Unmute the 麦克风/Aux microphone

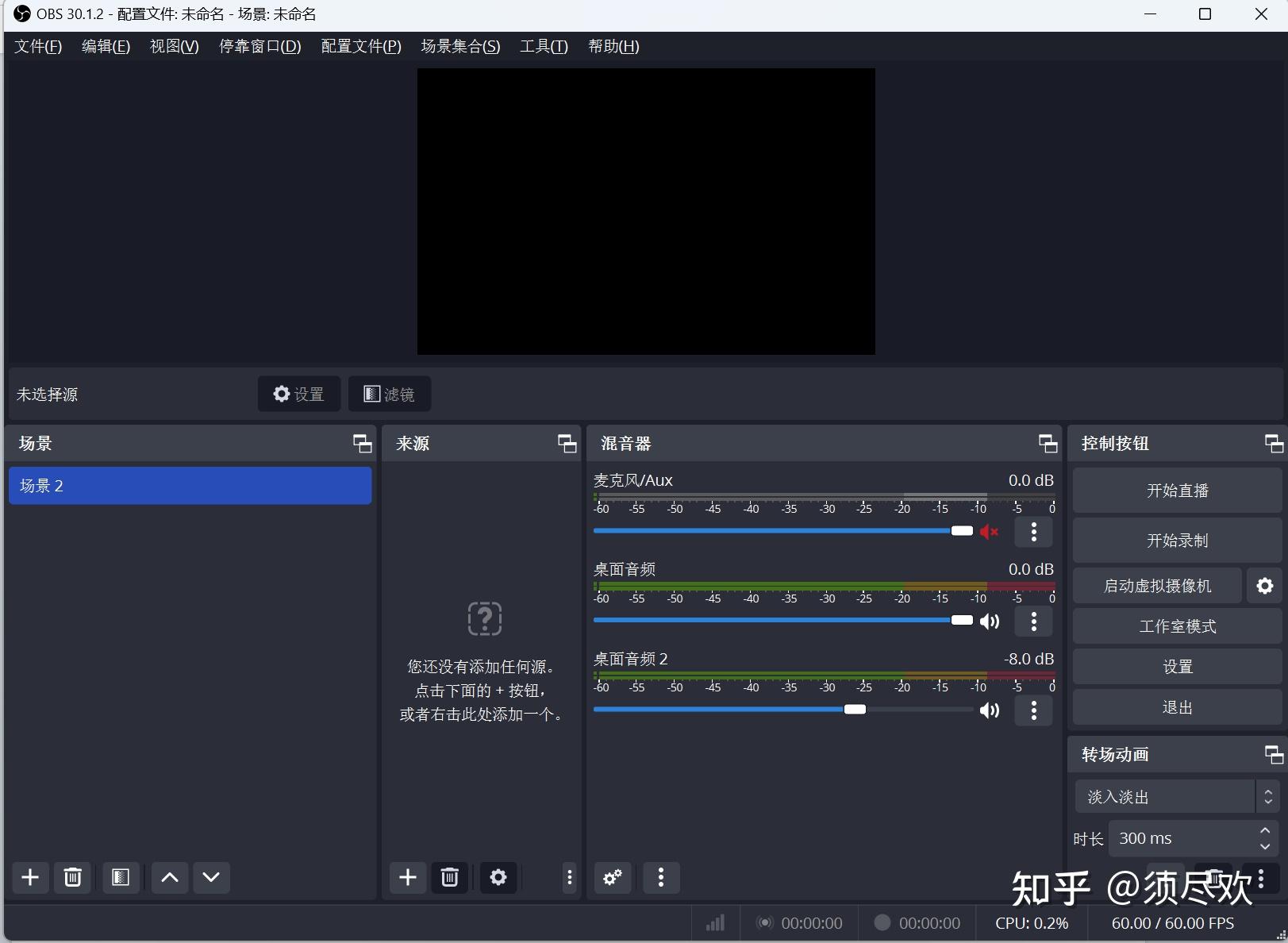tap(989, 532)
